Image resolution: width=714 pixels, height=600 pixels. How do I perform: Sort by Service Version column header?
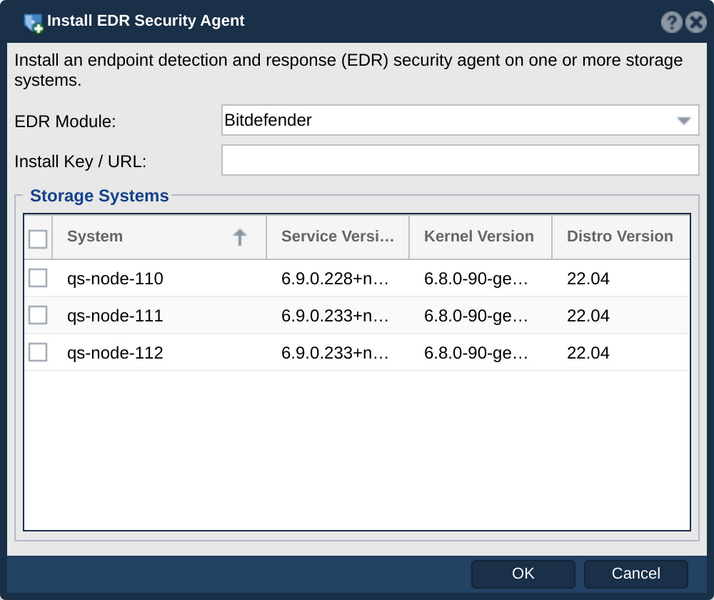pyautogui.click(x=337, y=237)
